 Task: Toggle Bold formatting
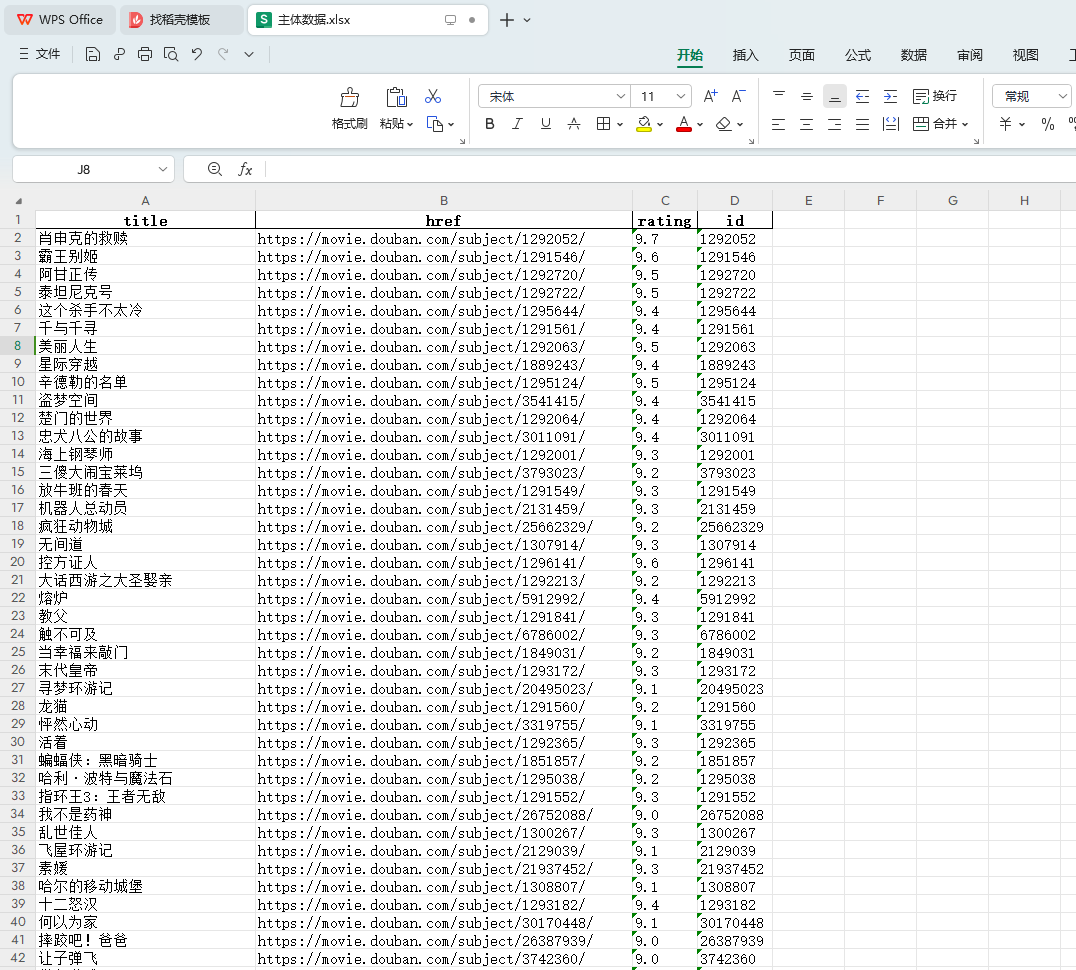pos(489,124)
